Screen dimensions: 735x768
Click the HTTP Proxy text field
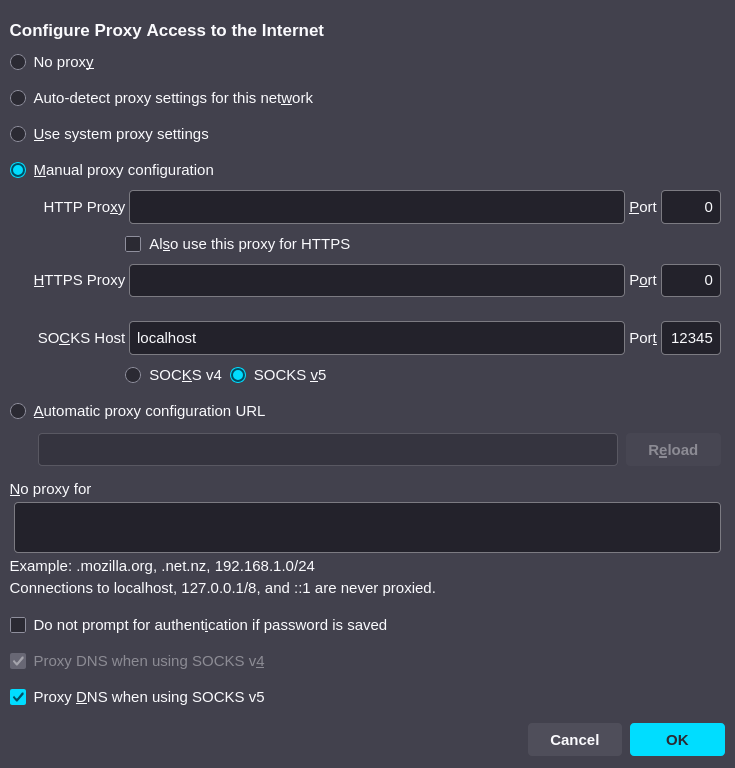click(376, 207)
